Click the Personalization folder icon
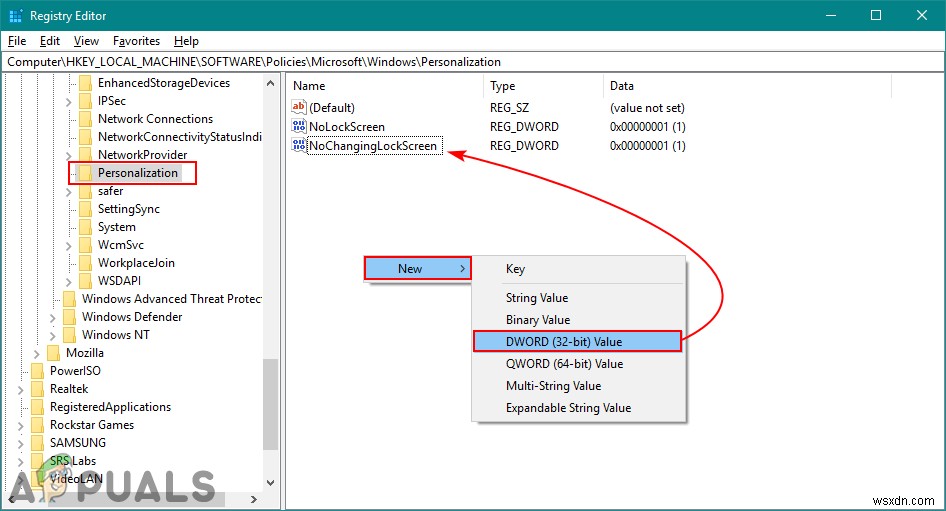Screen dimensions: 946x511 coord(86,173)
